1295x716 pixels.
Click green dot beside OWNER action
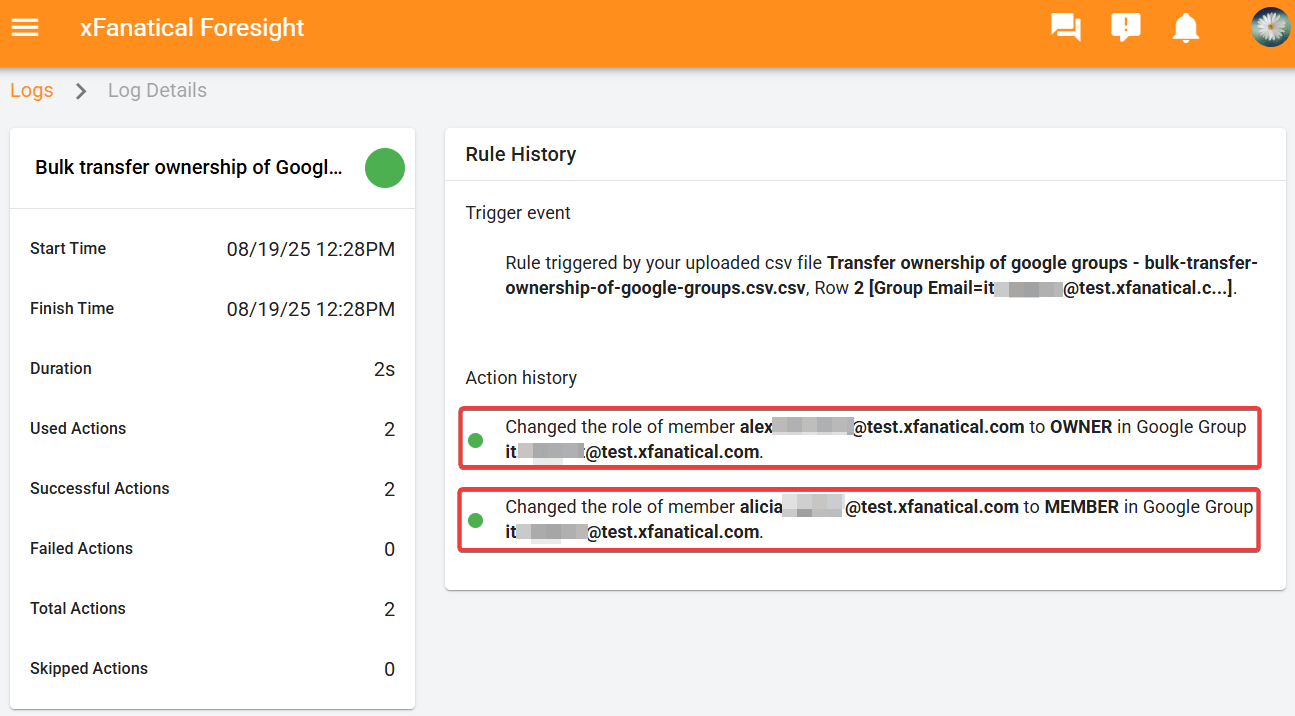pyautogui.click(x=476, y=440)
